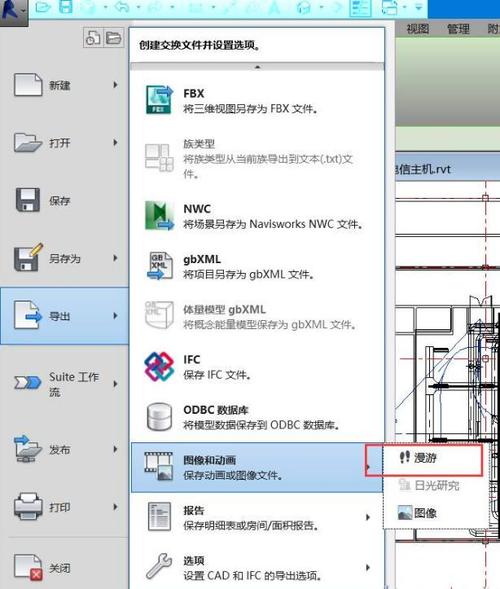Image resolution: width=500 pixels, height=589 pixels.
Task: Click the open folder icon in quick access toolbar
Action: [x=43, y=7]
